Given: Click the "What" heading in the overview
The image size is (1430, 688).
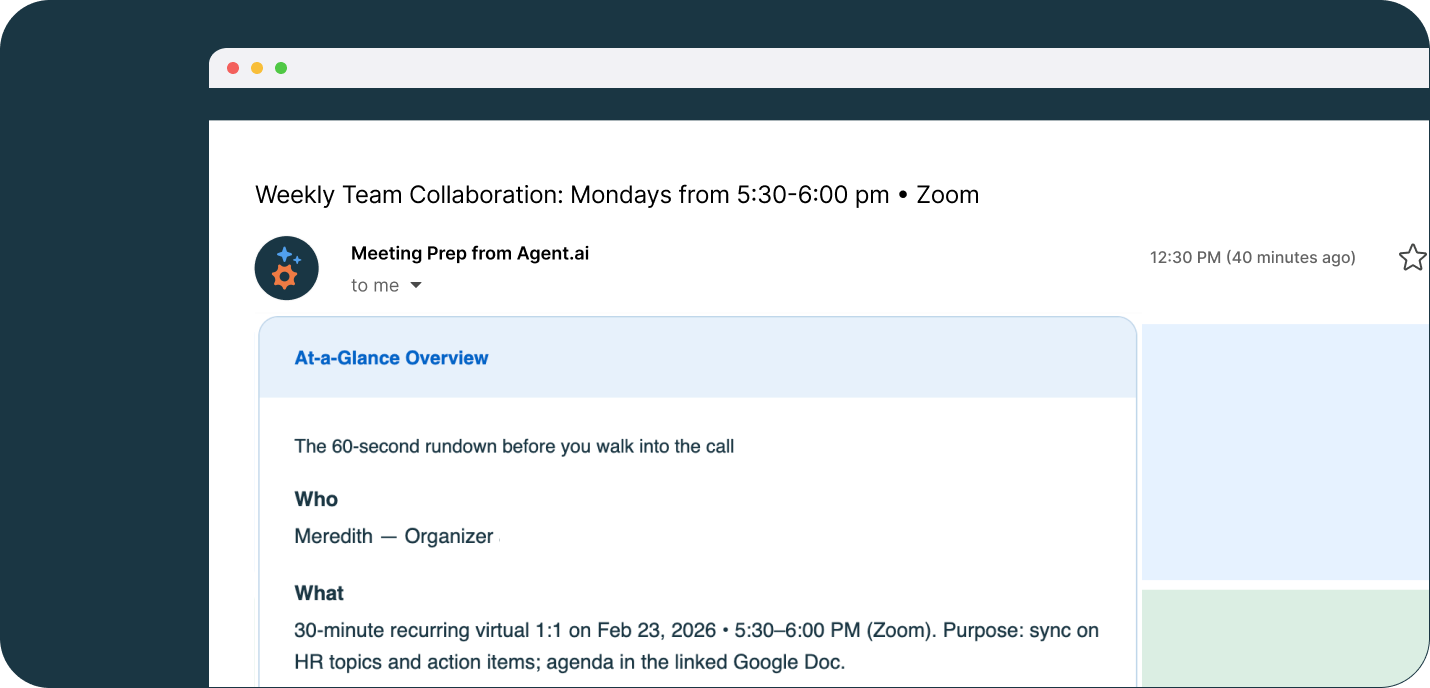Looking at the screenshot, I should click(319, 592).
